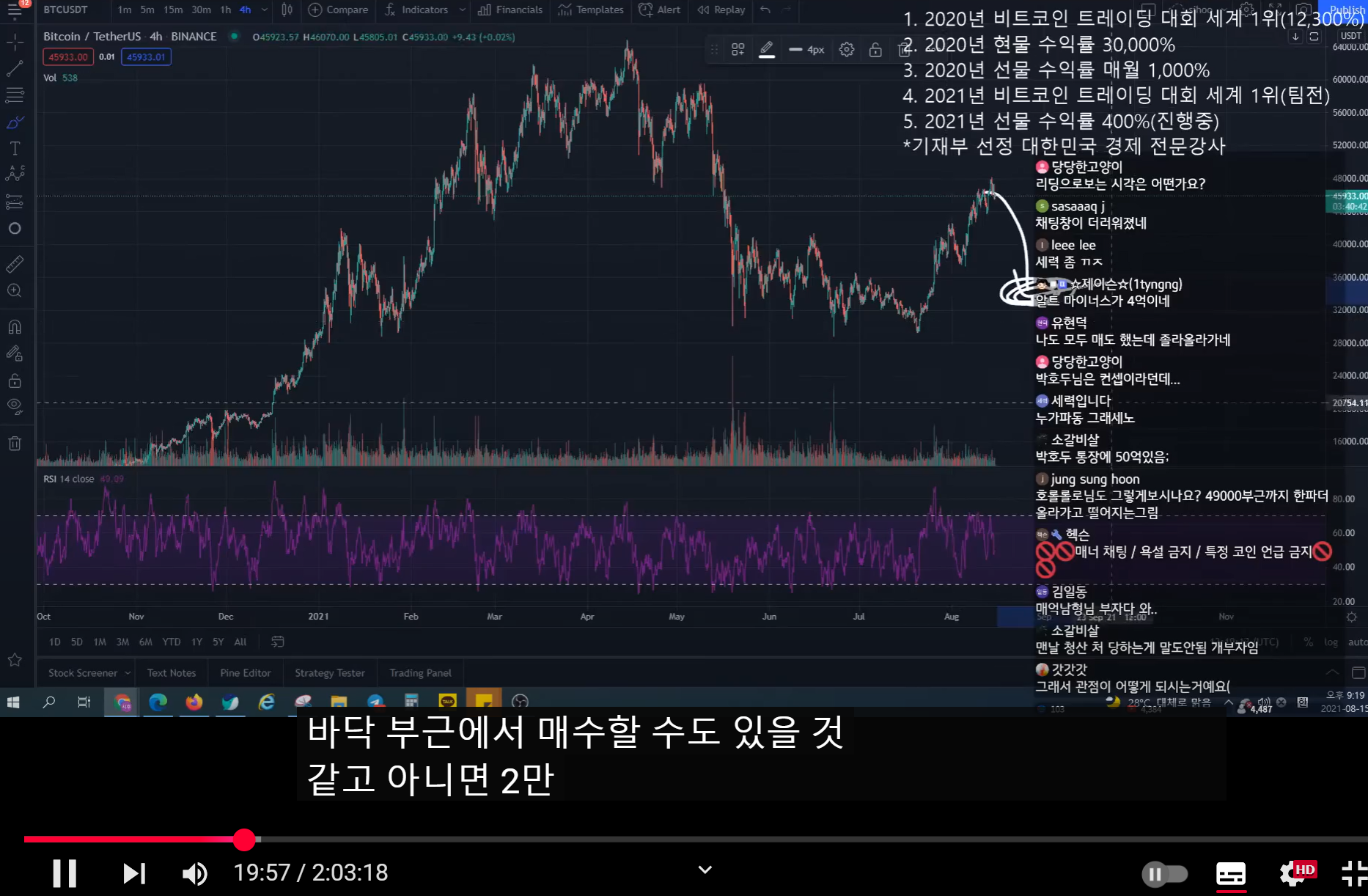
Task: Select the 1m timeframe
Action: [125, 10]
